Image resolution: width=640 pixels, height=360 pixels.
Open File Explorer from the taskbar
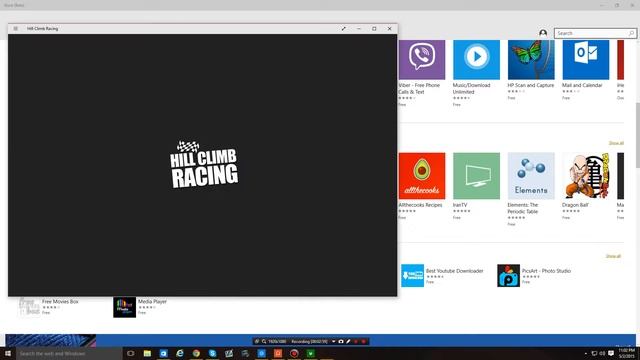click(147, 353)
